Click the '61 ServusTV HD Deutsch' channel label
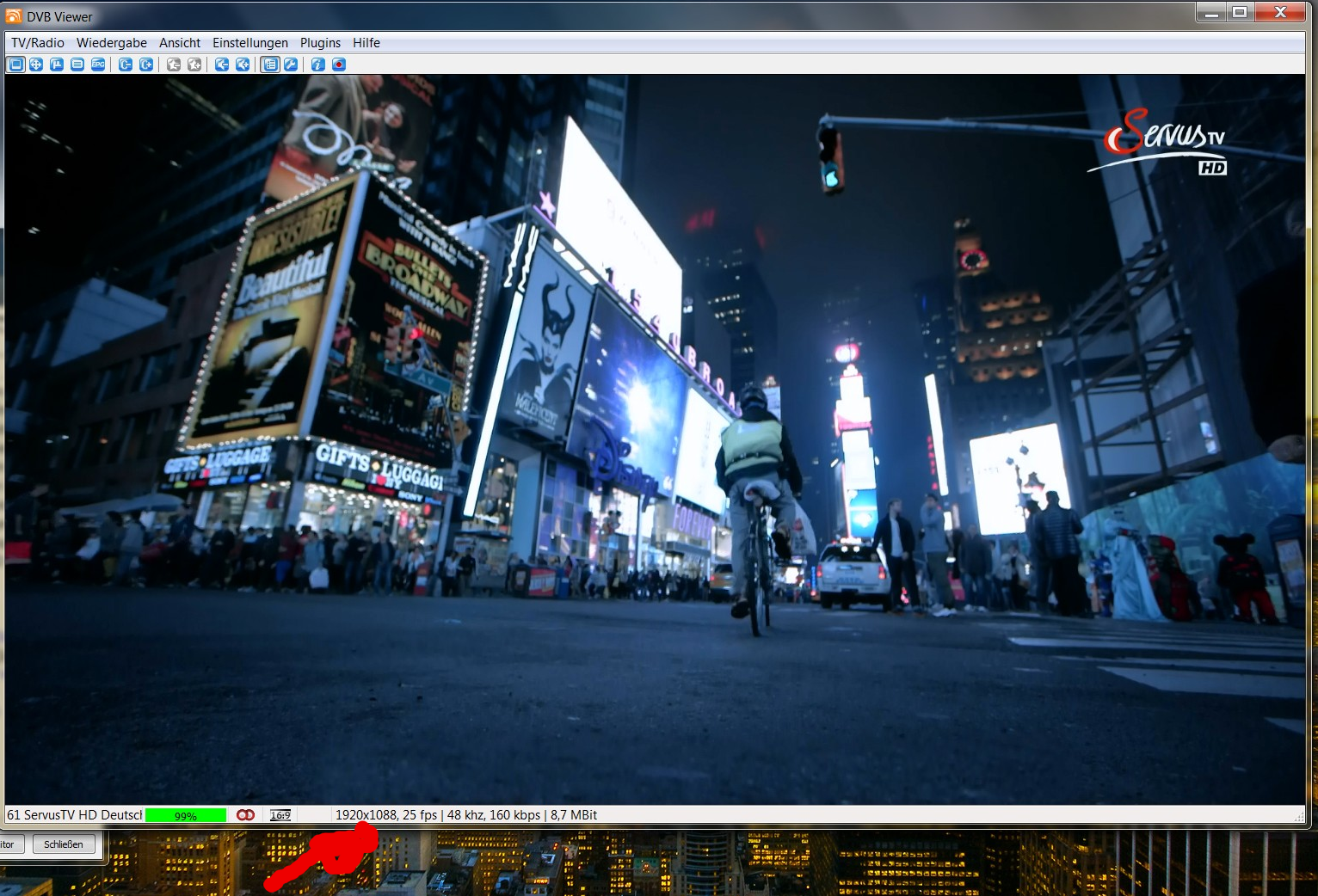 pos(75,815)
